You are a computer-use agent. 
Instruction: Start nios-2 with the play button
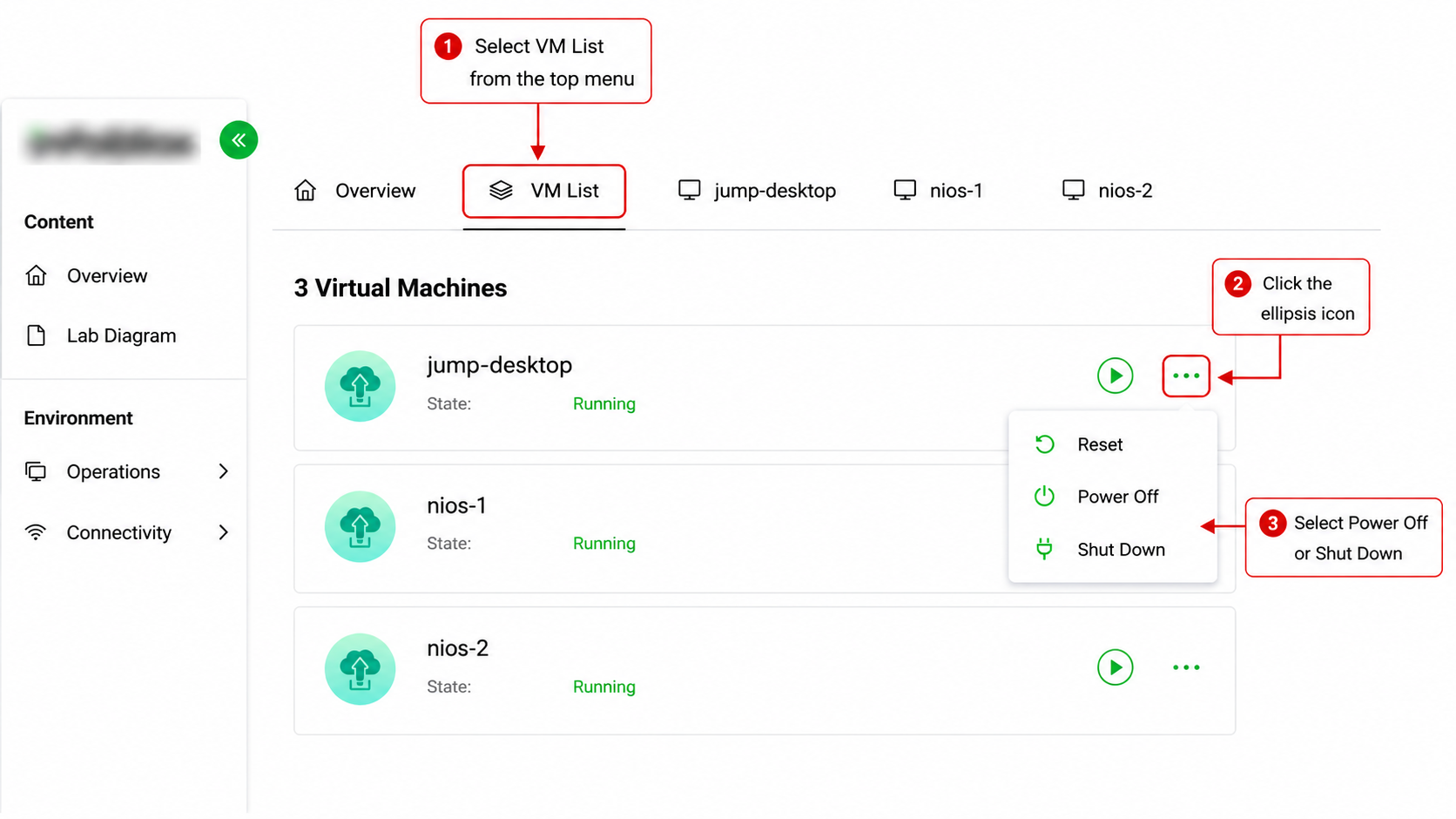pos(1115,667)
